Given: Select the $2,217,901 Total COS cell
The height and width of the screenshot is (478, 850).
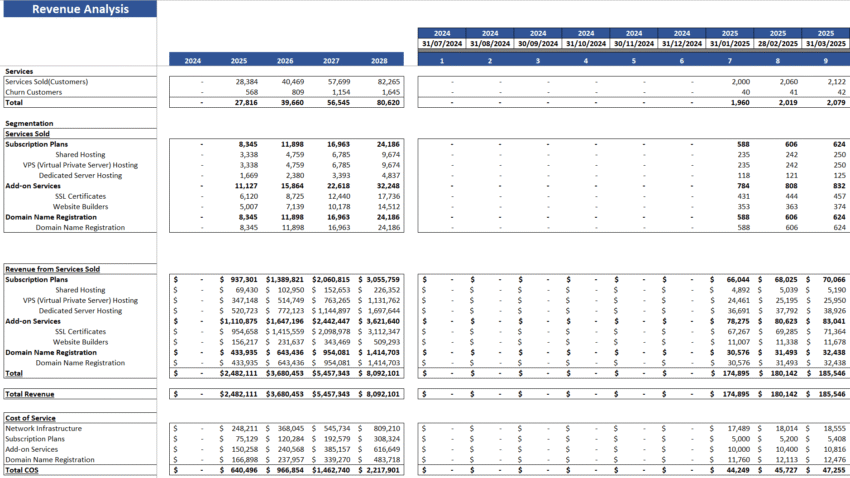Looking at the screenshot, I should click(x=379, y=470).
